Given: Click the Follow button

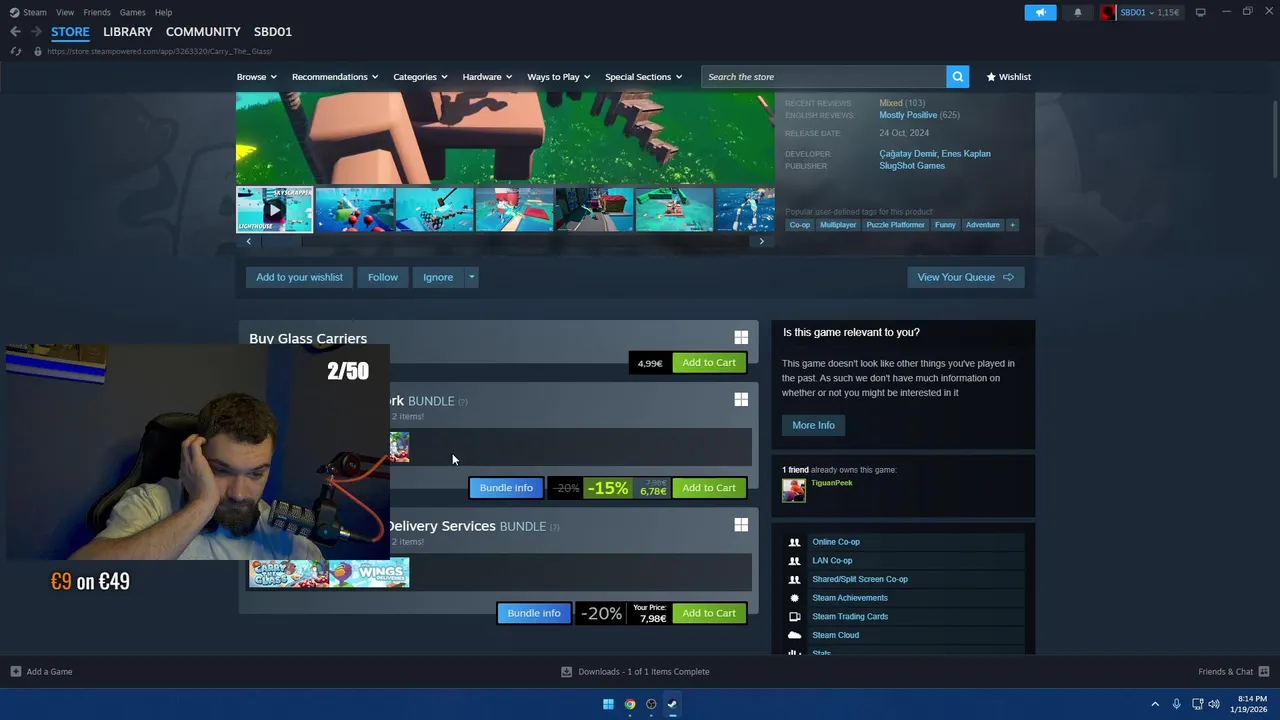Looking at the screenshot, I should pyautogui.click(x=383, y=277).
